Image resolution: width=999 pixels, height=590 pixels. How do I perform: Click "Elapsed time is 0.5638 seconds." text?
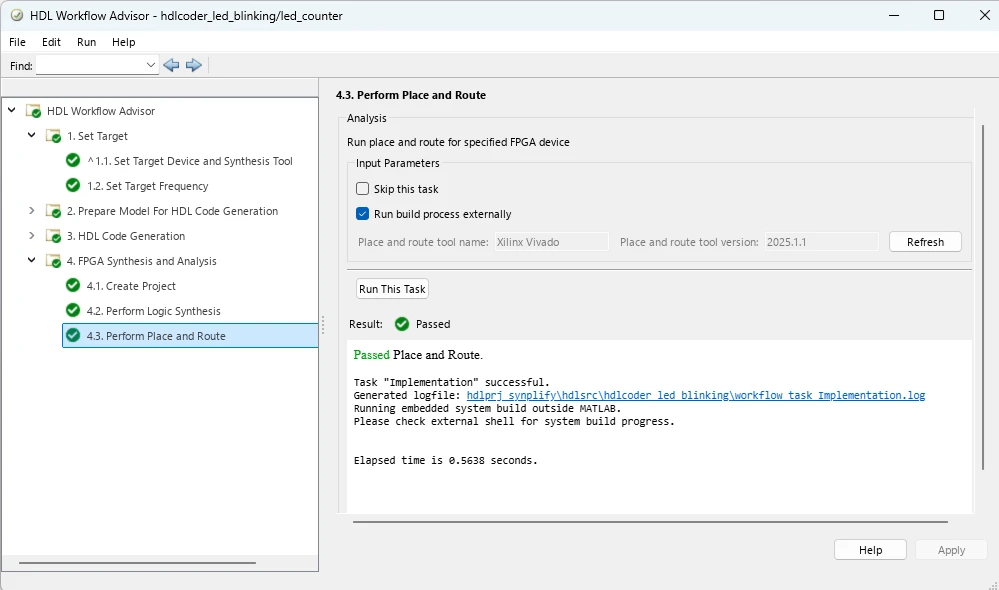[x=445, y=460]
